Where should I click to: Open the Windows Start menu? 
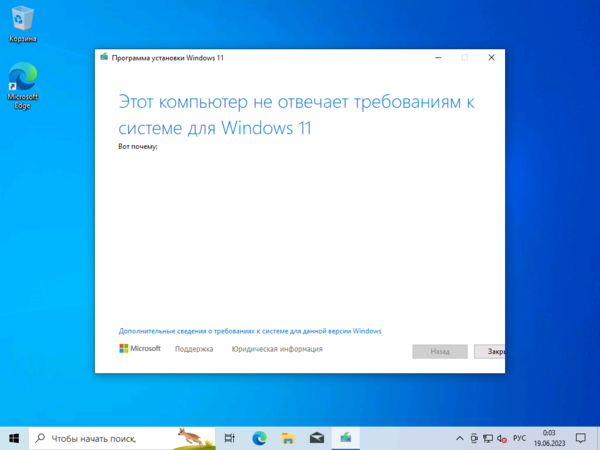pyautogui.click(x=14, y=438)
